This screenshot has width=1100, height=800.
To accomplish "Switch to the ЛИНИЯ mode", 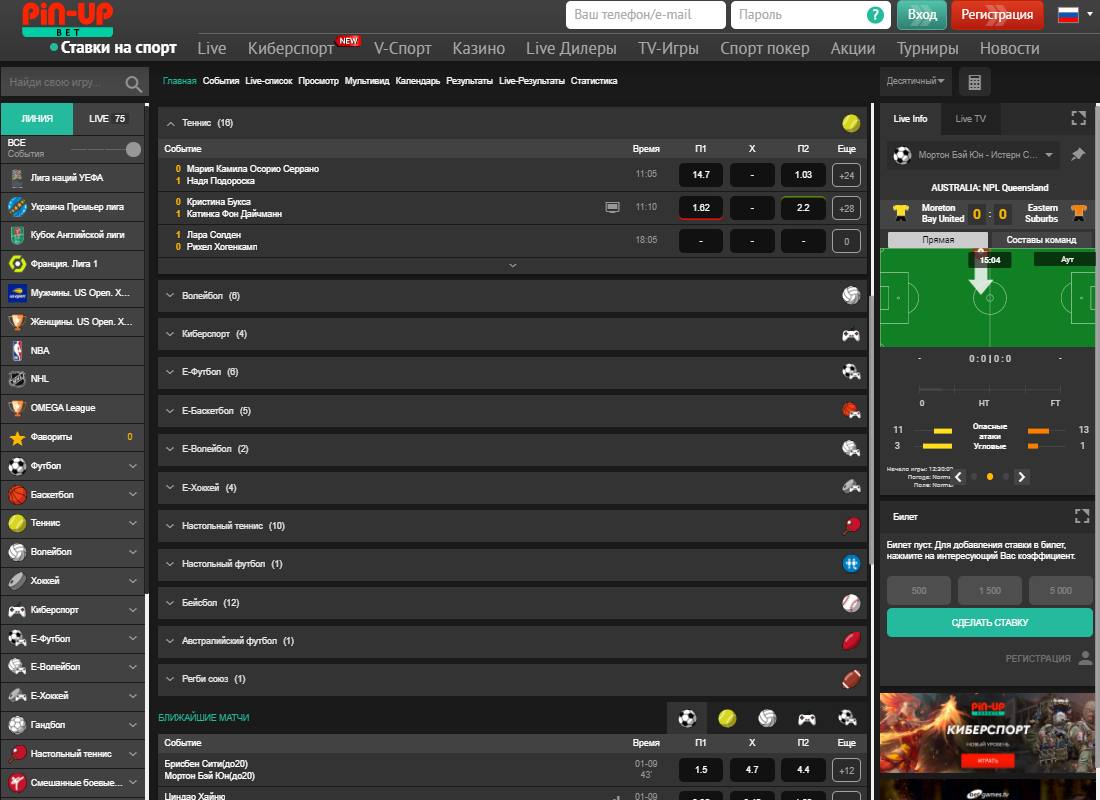I will pos(37,118).
